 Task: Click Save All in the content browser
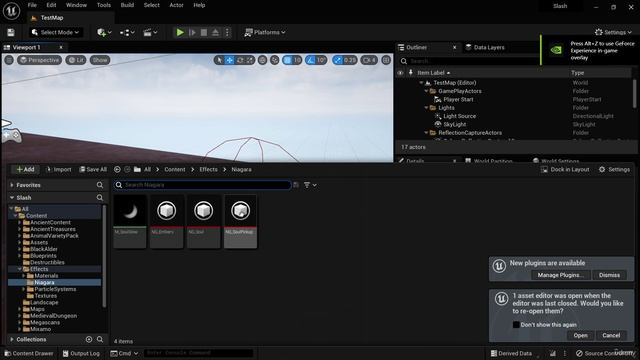point(93,169)
